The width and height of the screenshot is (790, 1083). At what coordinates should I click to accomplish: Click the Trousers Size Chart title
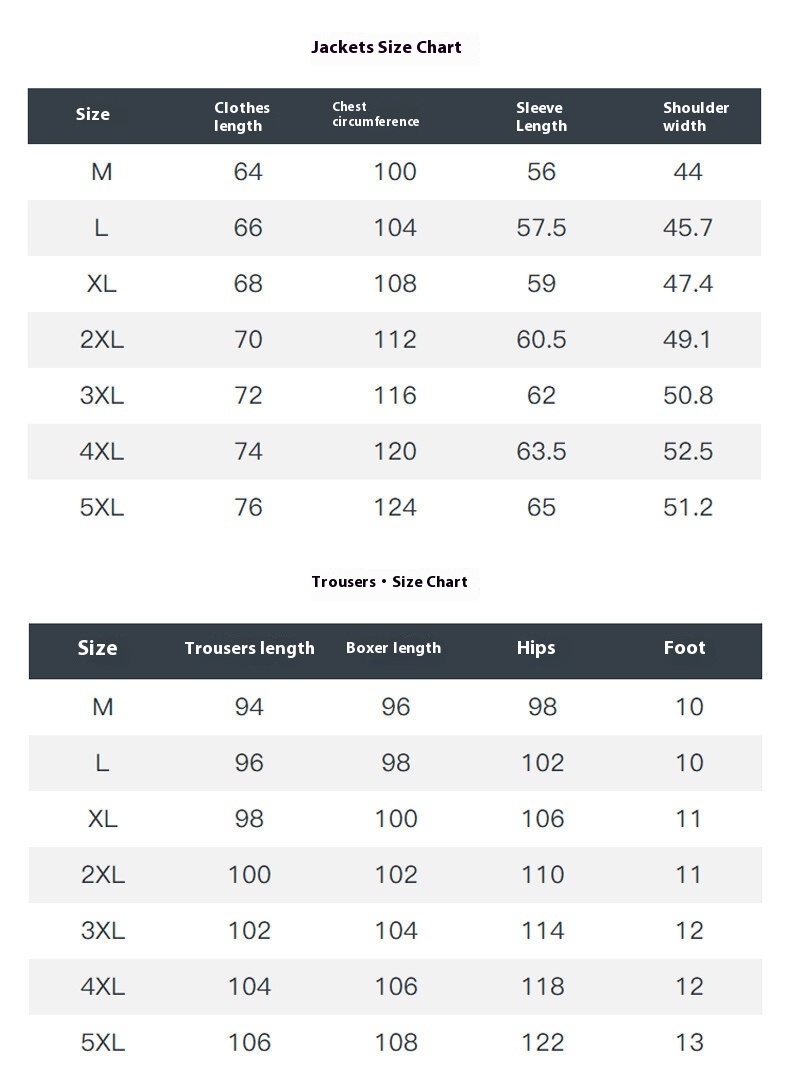tap(389, 582)
